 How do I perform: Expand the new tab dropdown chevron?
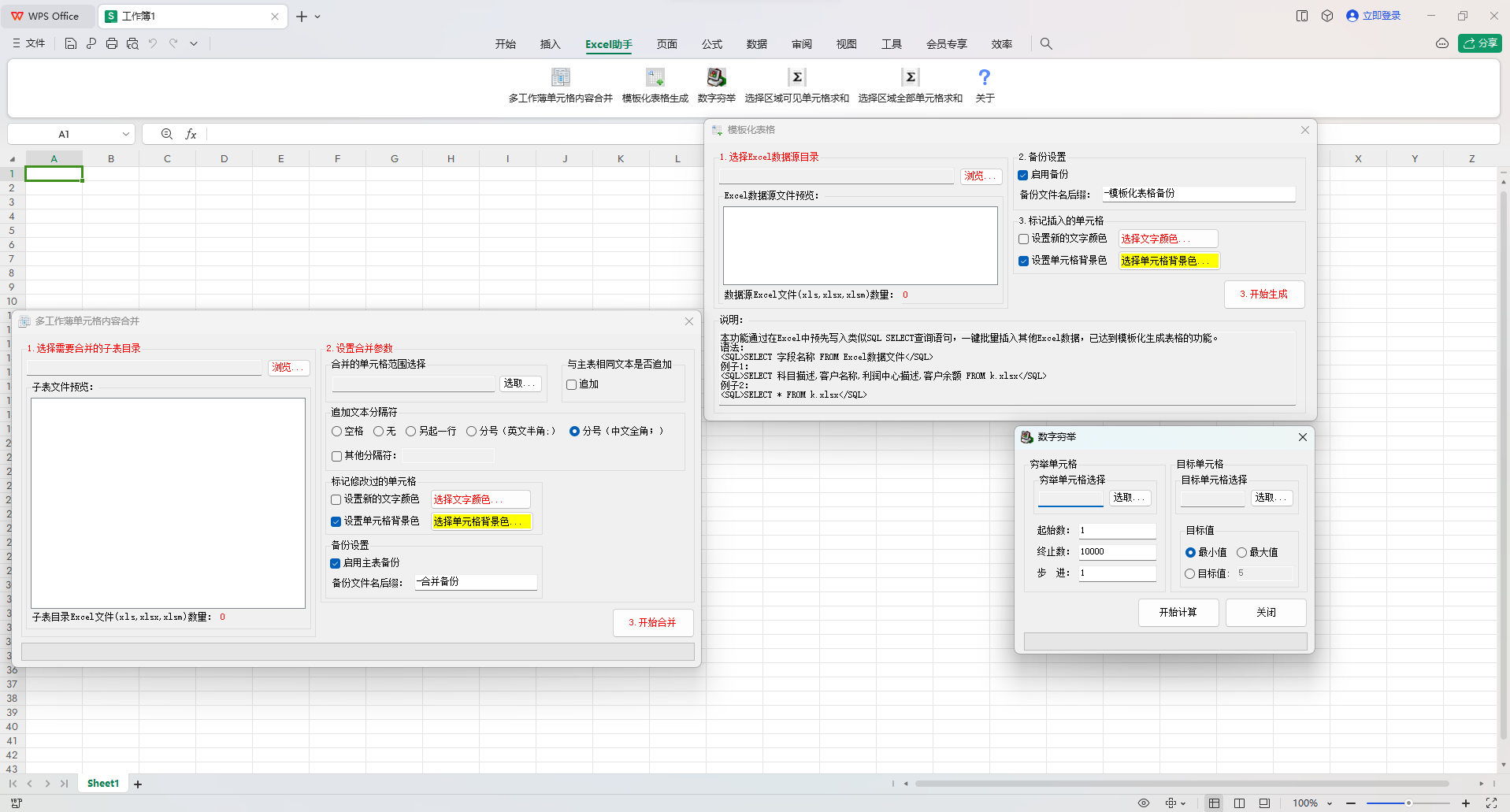click(317, 16)
